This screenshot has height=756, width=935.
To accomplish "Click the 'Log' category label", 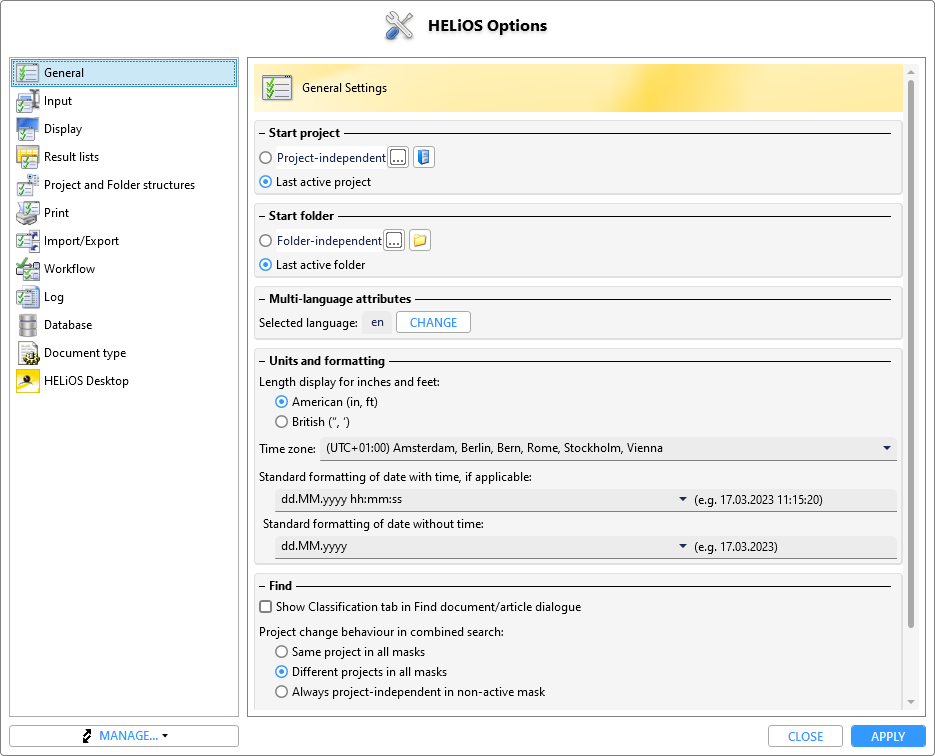I will point(54,297).
